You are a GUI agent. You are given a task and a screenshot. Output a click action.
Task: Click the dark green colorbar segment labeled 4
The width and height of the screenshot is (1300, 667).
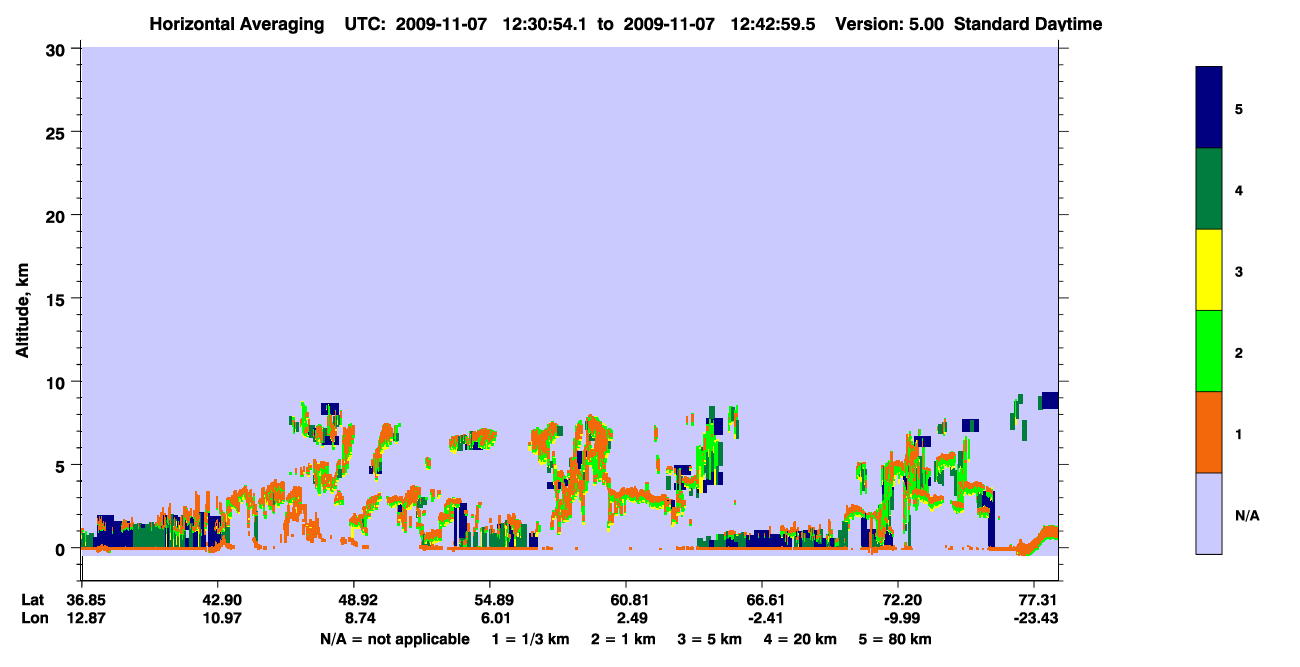[1209, 189]
